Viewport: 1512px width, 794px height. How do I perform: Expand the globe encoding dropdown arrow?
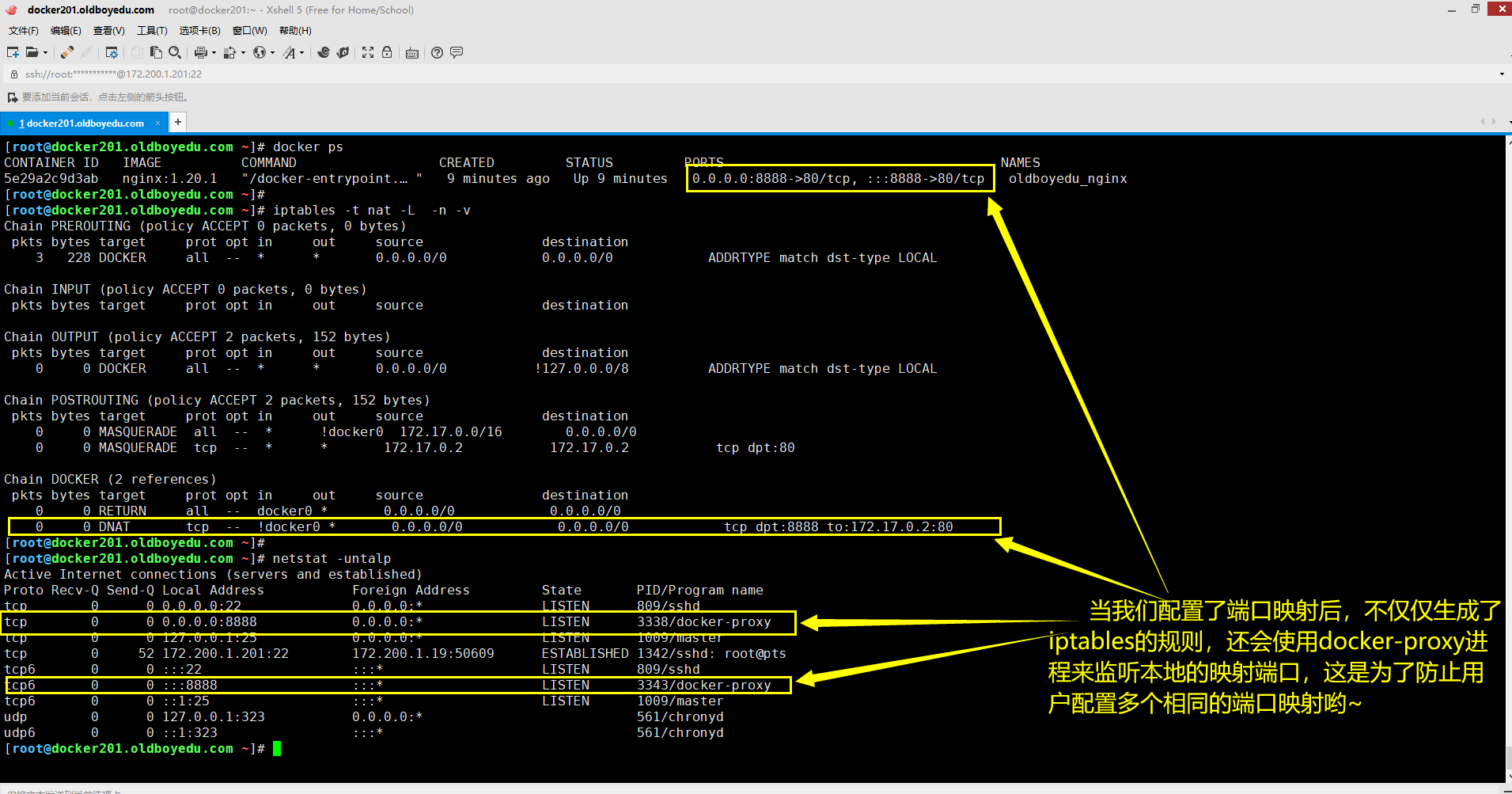pyautogui.click(x=272, y=53)
